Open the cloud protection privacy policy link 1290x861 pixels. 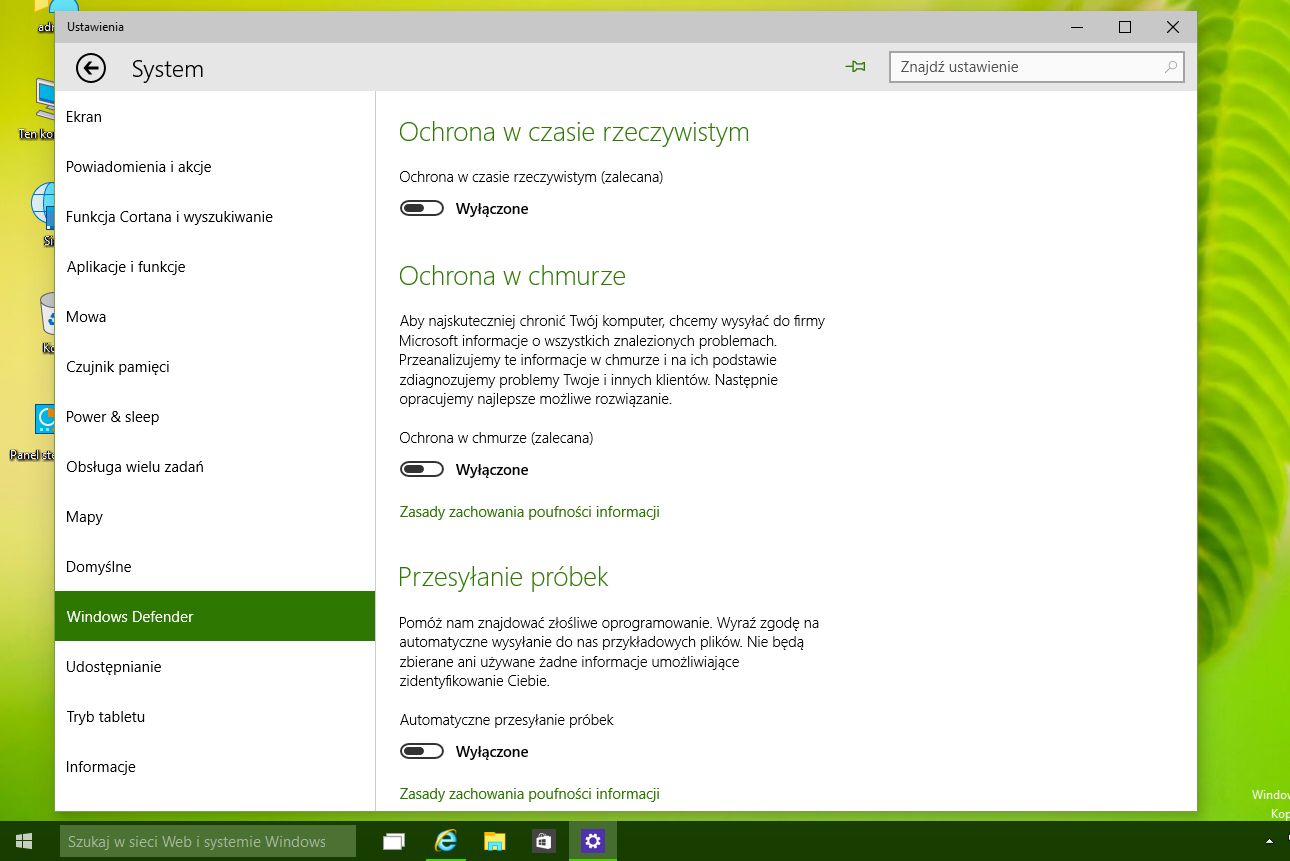tap(529, 511)
